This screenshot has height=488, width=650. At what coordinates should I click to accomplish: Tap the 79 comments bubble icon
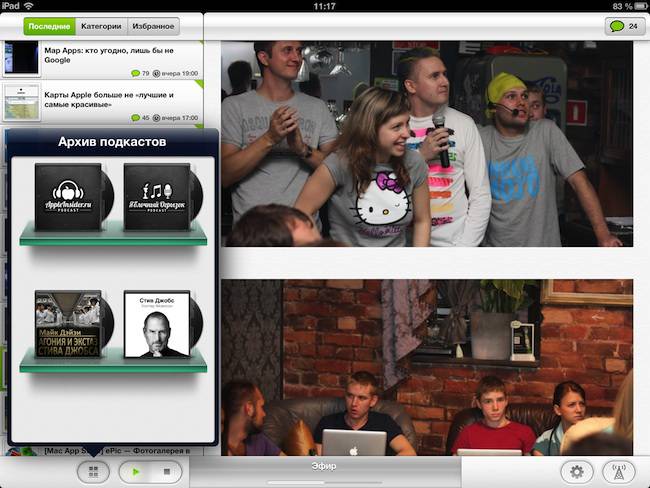[x=135, y=73]
